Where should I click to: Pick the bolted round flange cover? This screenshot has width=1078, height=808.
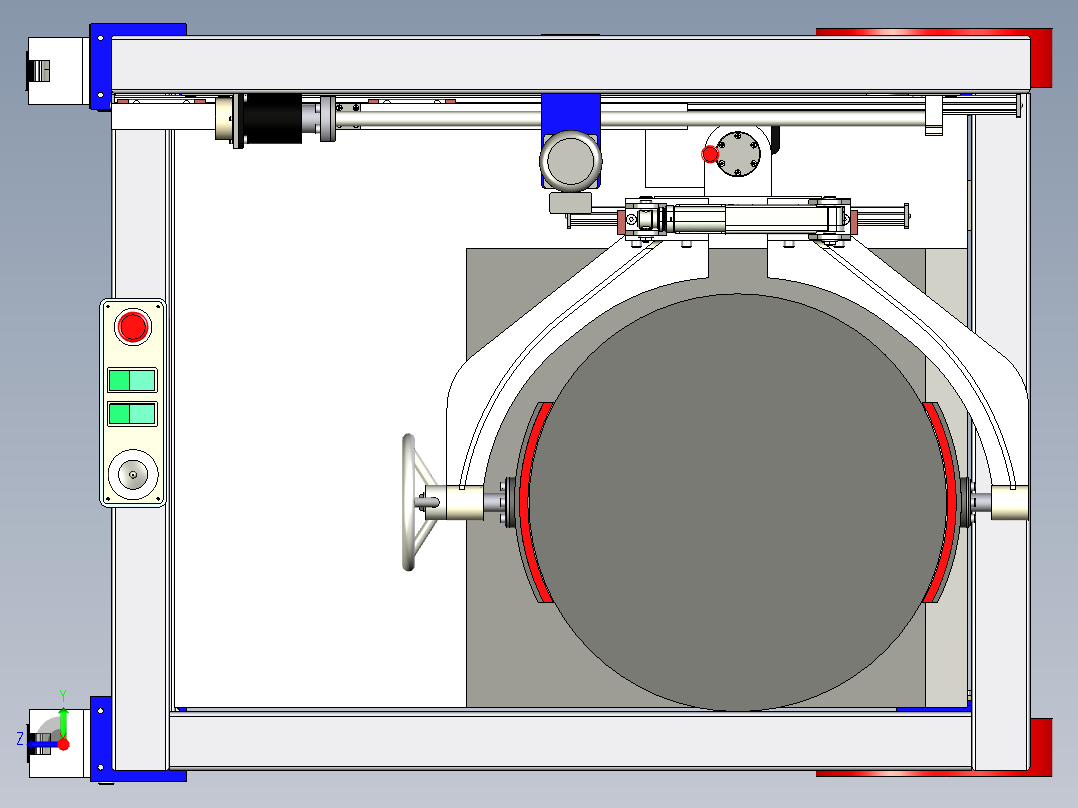pyautogui.click(x=738, y=154)
